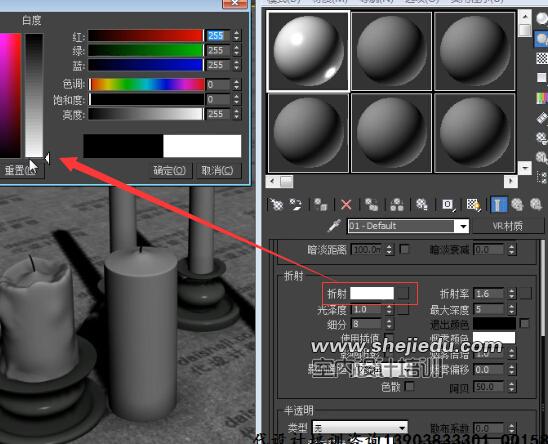Click the 亮度 grayscale slider
548x444 pixels.
pos(146,114)
